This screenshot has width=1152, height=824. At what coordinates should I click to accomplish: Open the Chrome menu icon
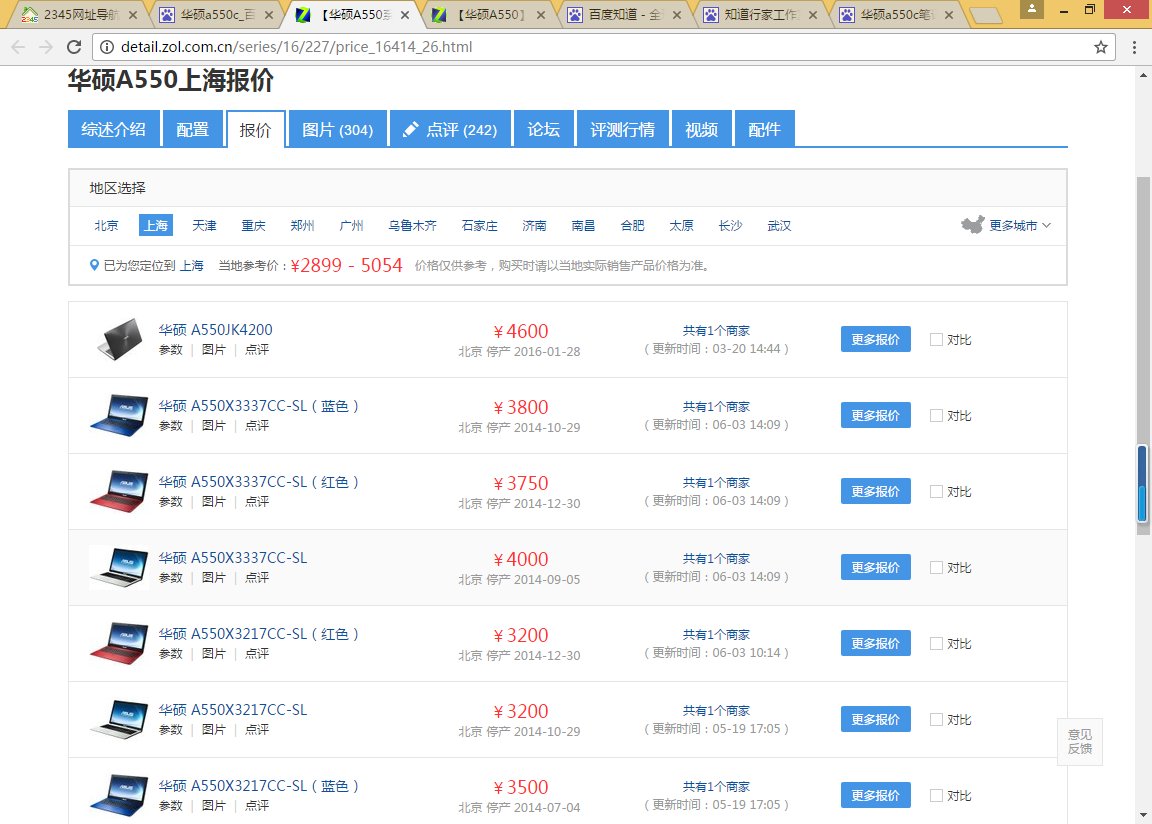pyautogui.click(x=1132, y=47)
